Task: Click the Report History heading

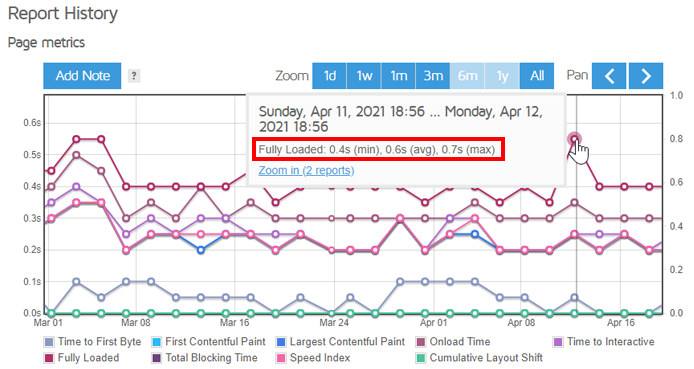Action: tap(63, 14)
